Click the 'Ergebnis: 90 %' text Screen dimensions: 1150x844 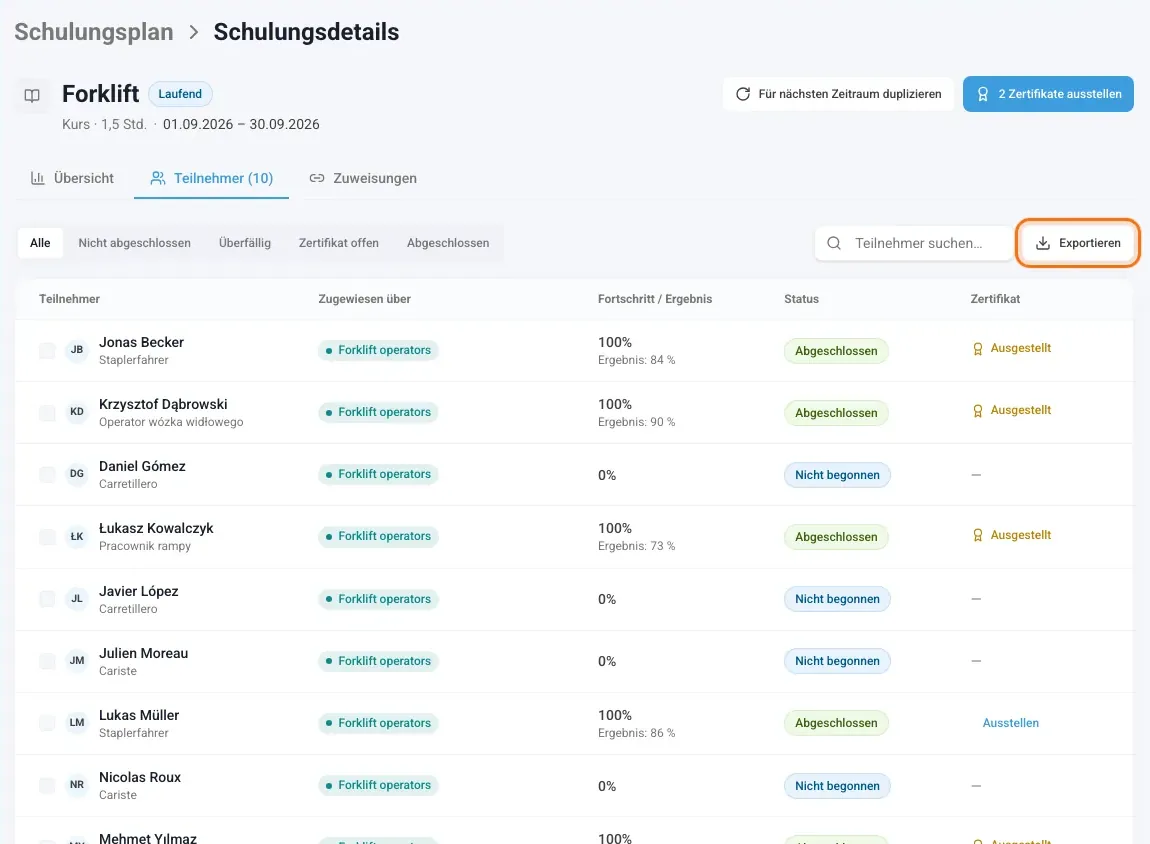coord(637,422)
